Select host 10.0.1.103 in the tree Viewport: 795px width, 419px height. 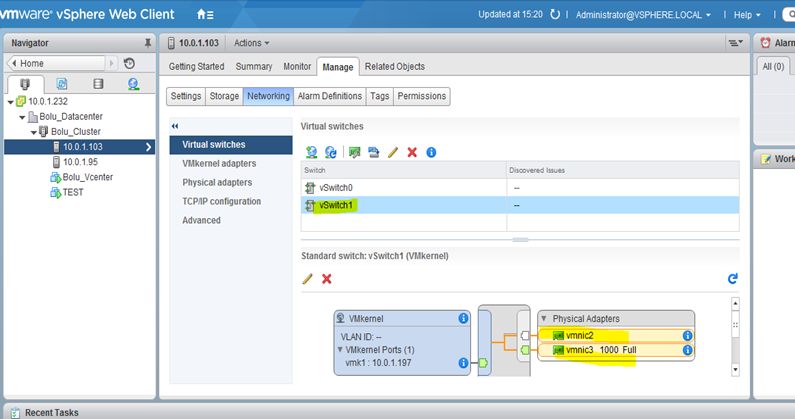(80, 147)
